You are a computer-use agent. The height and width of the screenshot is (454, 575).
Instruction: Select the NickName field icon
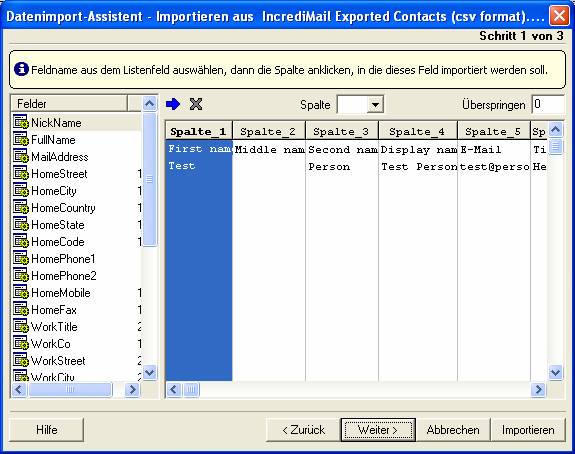click(21, 122)
